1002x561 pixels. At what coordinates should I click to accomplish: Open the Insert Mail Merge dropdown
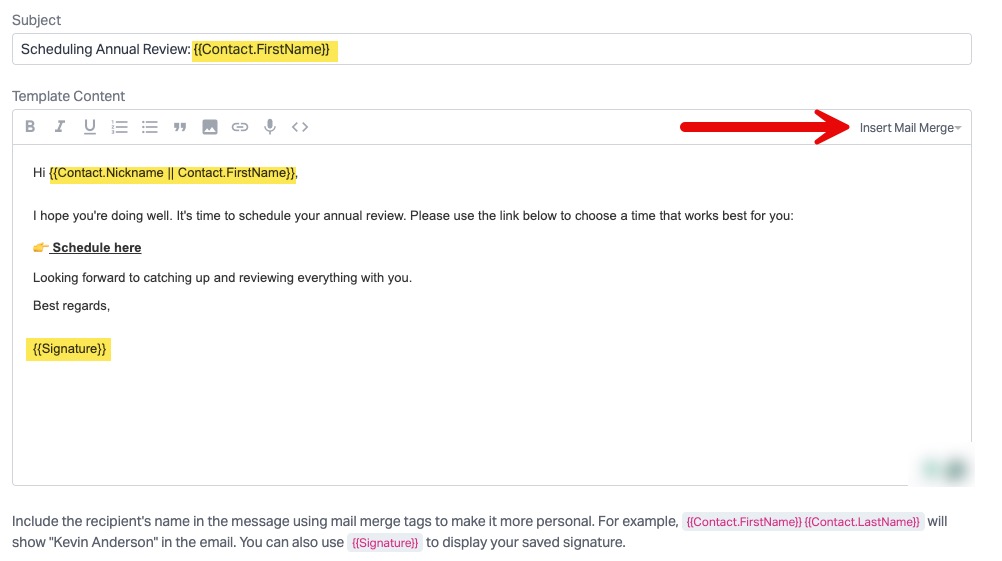pos(909,128)
